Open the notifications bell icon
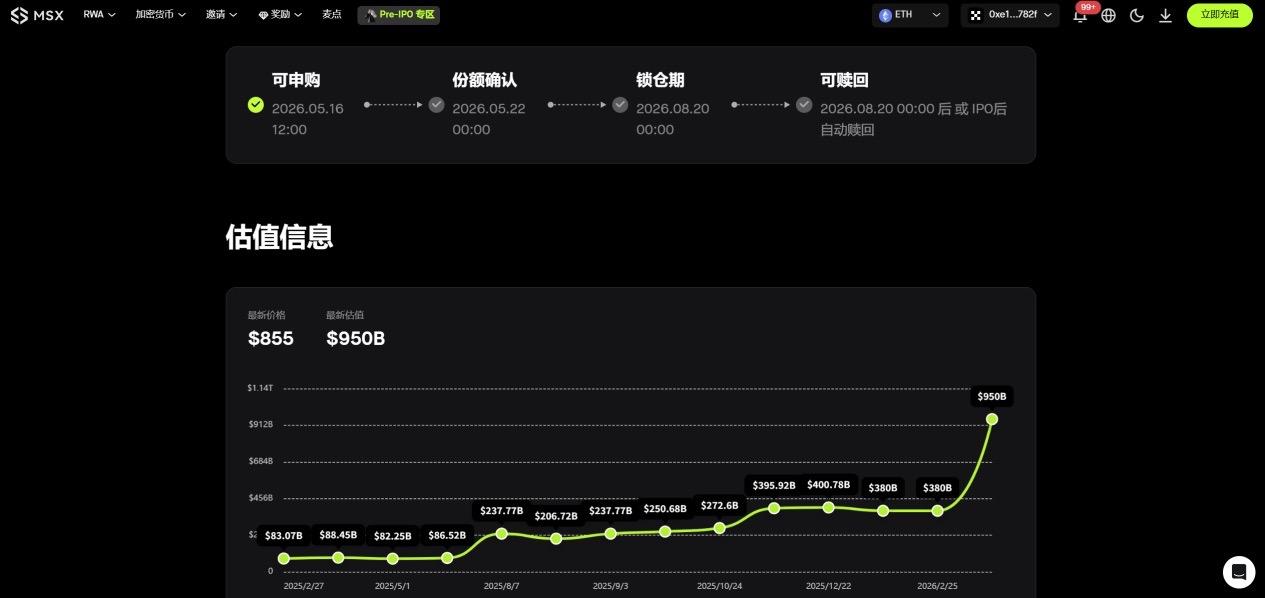Screen dimensions: 1265x598 (1080, 16)
